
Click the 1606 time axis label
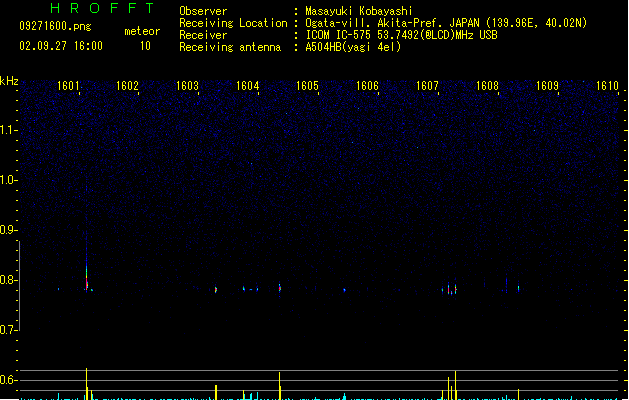click(x=367, y=86)
